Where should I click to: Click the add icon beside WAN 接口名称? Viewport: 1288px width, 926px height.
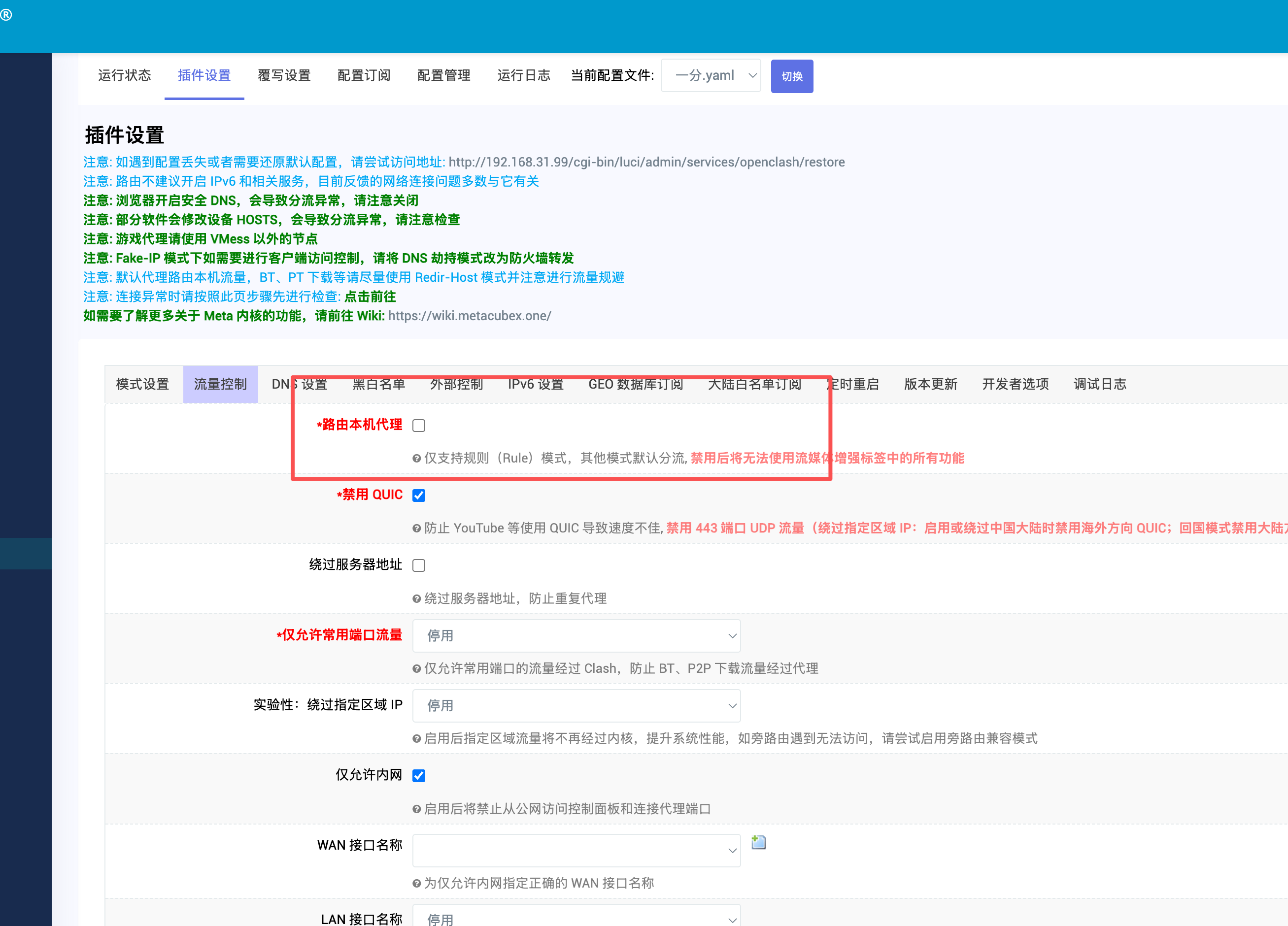click(758, 842)
